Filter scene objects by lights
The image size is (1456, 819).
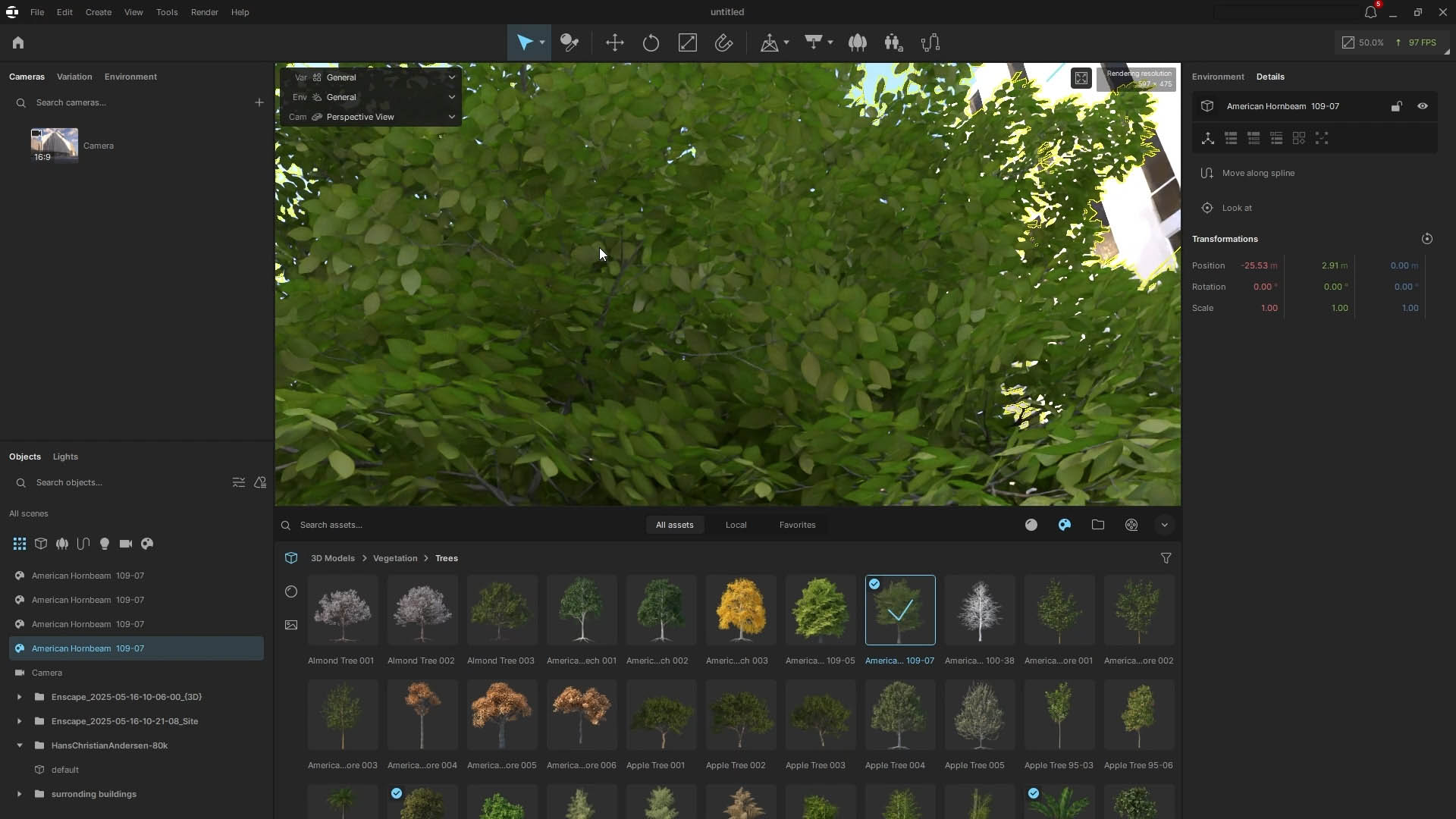point(105,544)
